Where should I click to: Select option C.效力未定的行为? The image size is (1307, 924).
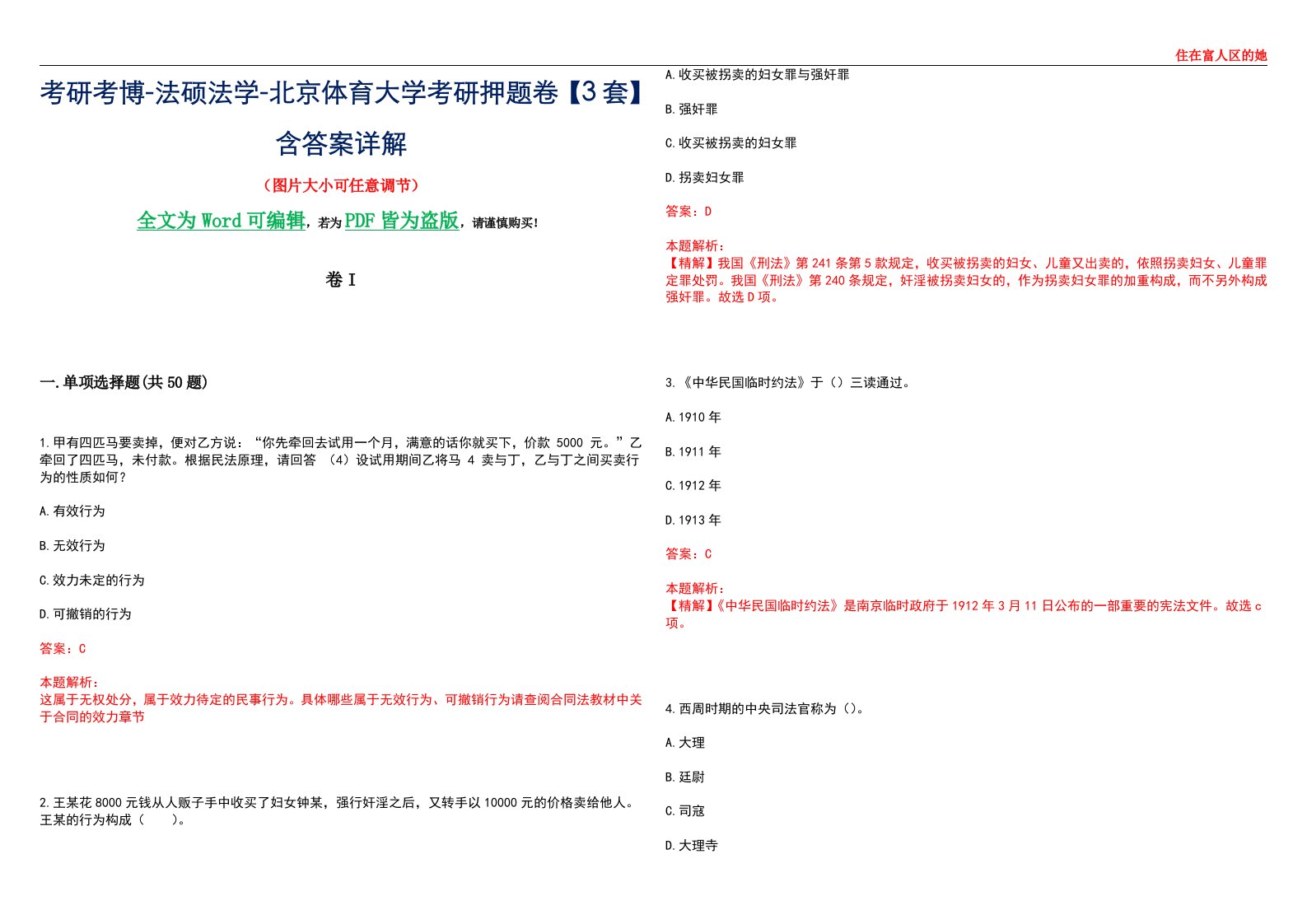pos(92,581)
